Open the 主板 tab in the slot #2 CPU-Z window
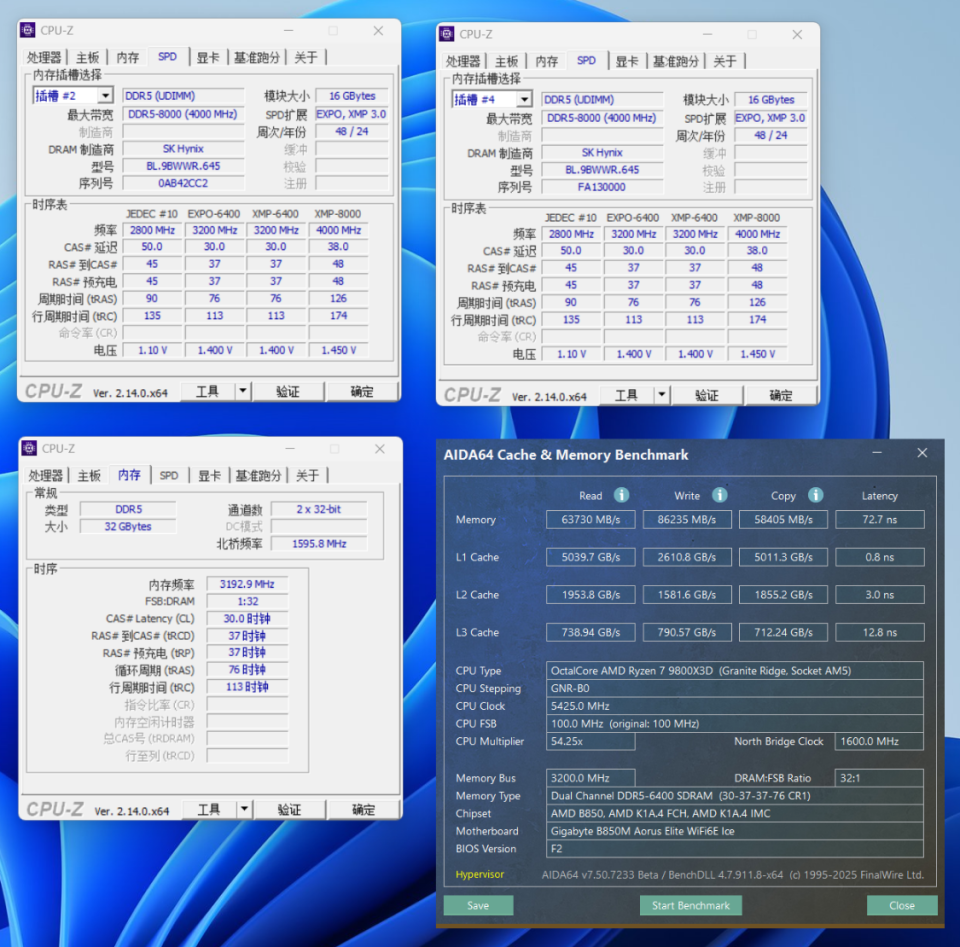The width and height of the screenshot is (960, 947). pos(88,58)
